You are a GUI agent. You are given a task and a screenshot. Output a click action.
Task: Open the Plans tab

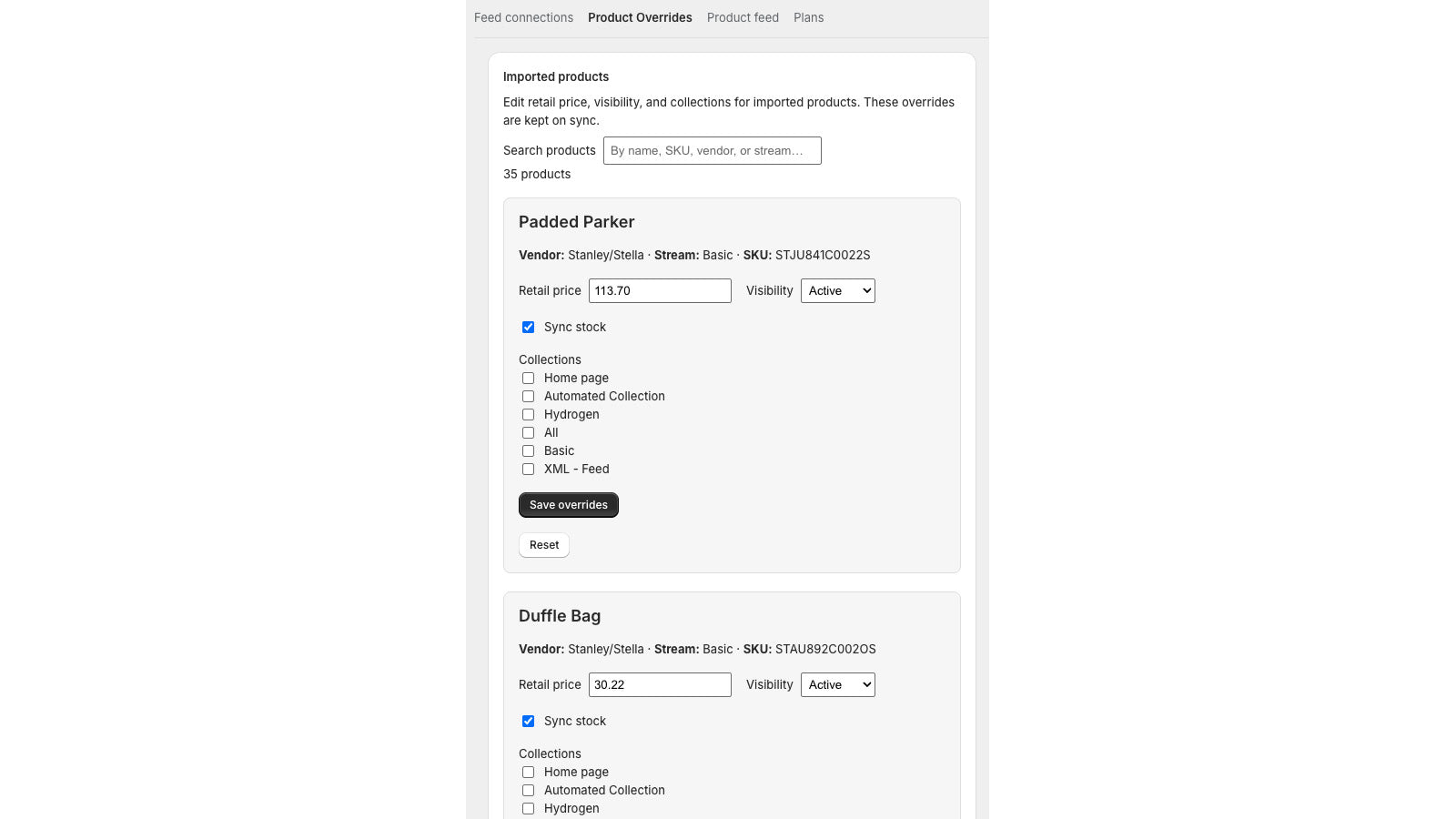(808, 17)
